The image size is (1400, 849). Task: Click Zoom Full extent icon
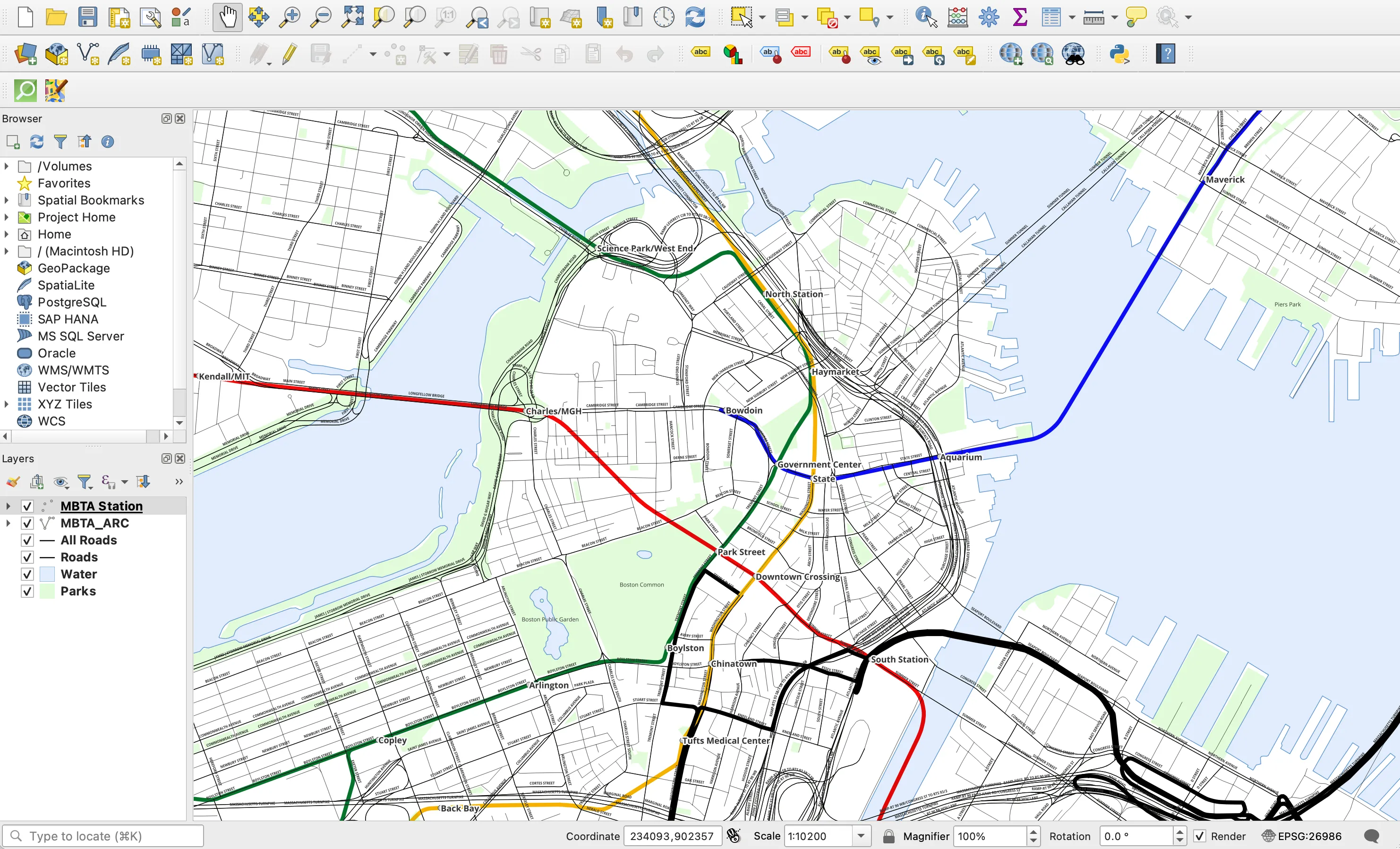(x=352, y=17)
